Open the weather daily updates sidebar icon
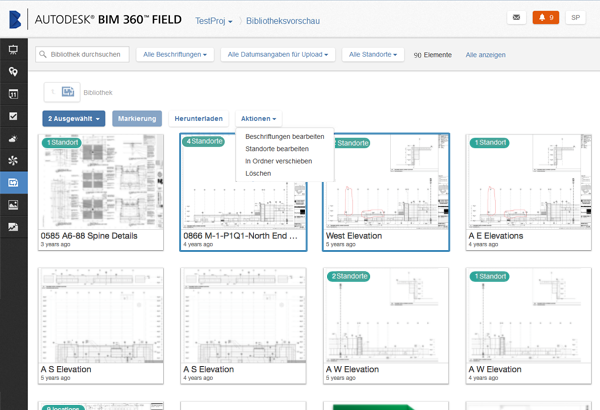This screenshot has height=410, width=600. [13, 138]
